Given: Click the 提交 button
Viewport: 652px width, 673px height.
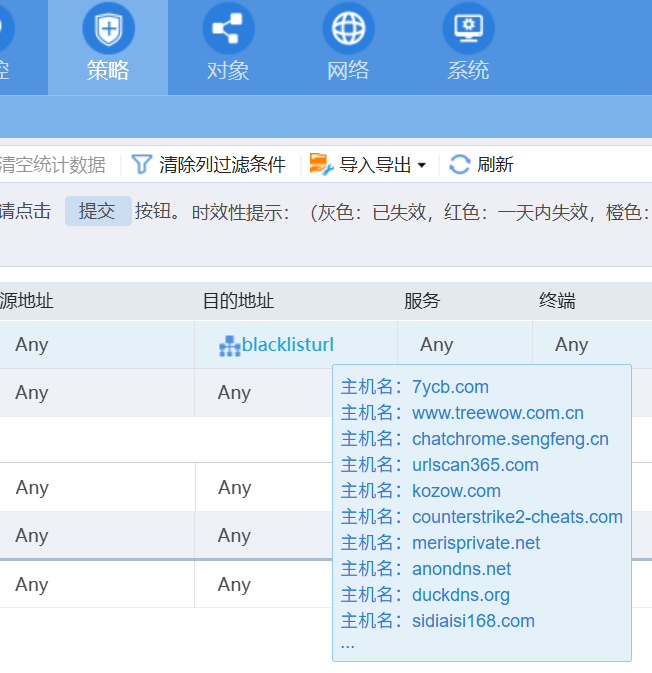Looking at the screenshot, I should coord(98,211).
